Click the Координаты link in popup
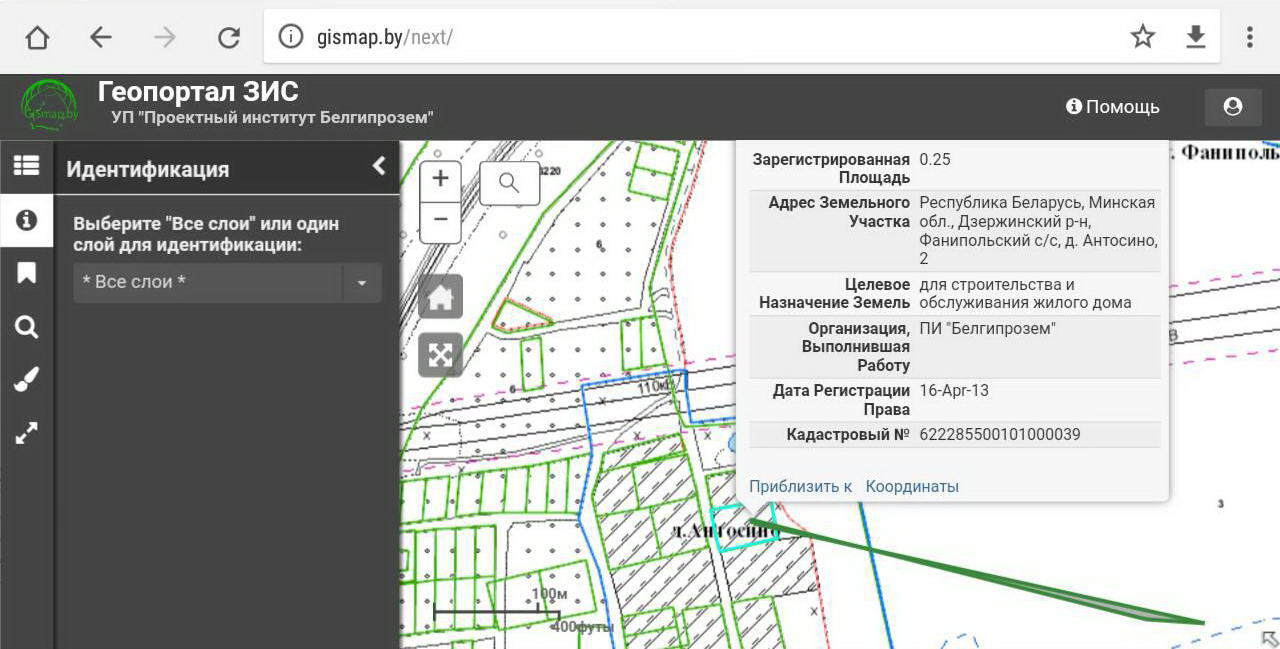 click(912, 487)
